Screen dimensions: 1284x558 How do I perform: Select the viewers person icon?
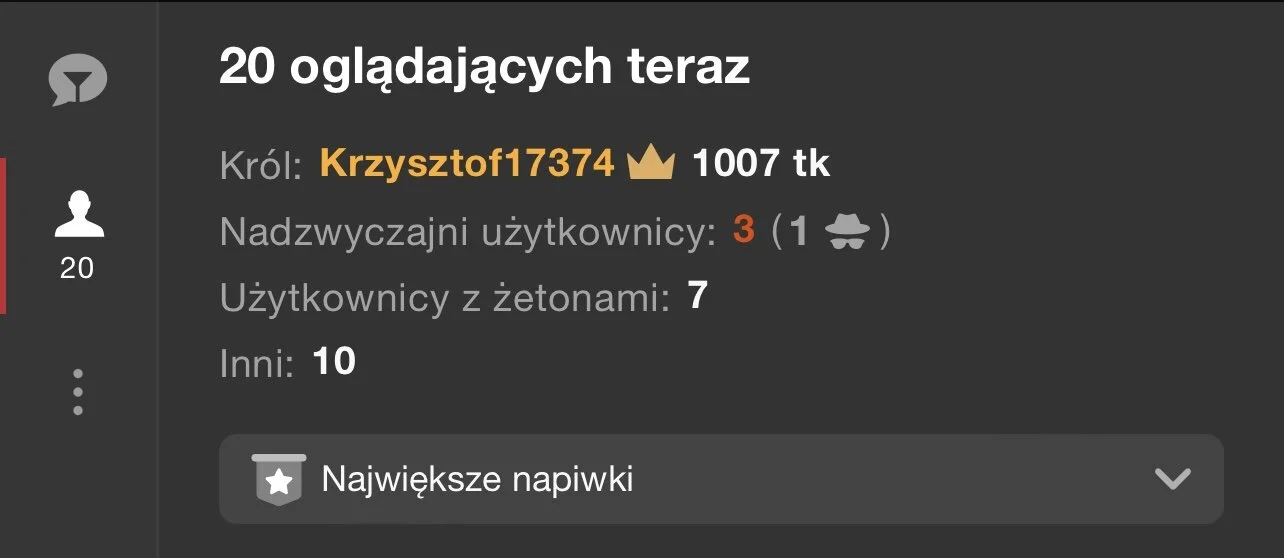[79, 215]
